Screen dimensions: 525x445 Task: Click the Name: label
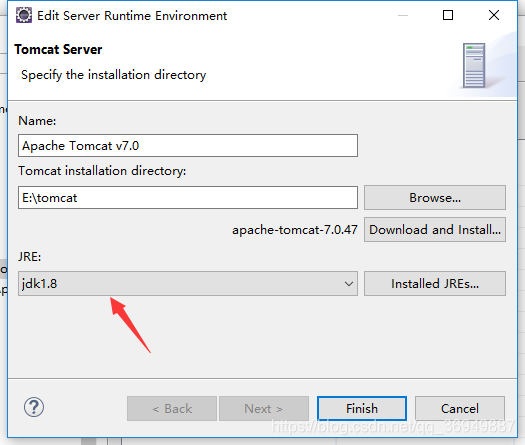tap(37, 121)
